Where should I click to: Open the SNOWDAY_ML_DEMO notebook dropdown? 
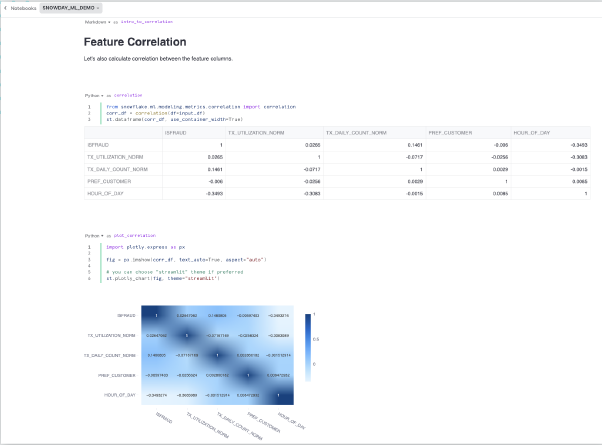coord(72,7)
